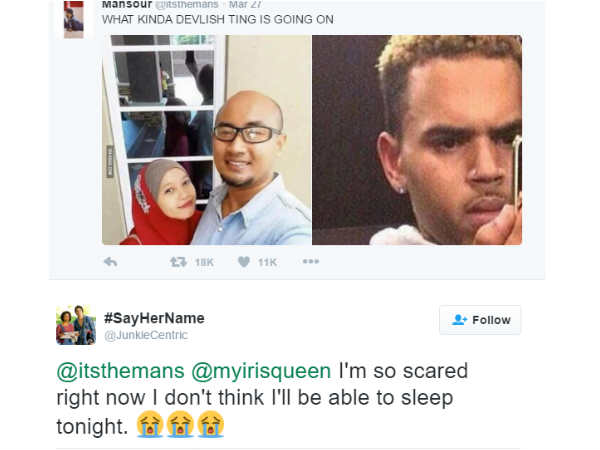Click the DEVLISH TING tweet text

(218, 20)
